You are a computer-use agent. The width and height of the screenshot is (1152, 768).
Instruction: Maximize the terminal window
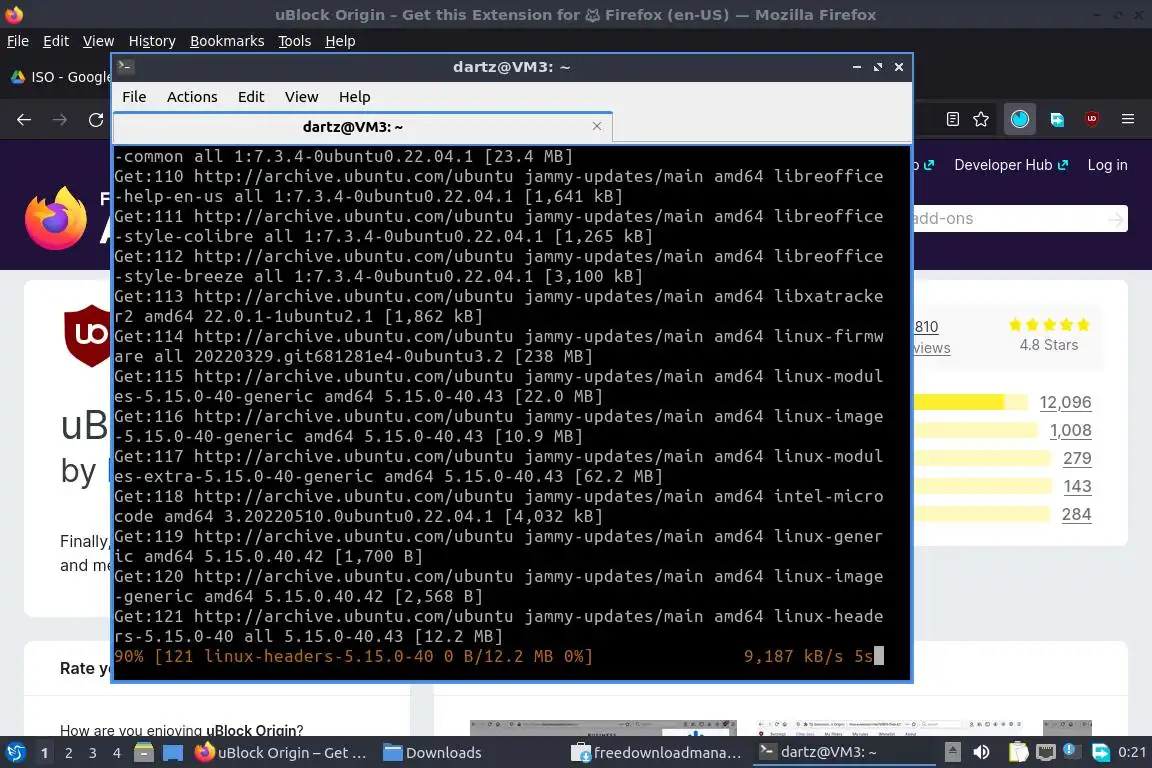pos(877,67)
